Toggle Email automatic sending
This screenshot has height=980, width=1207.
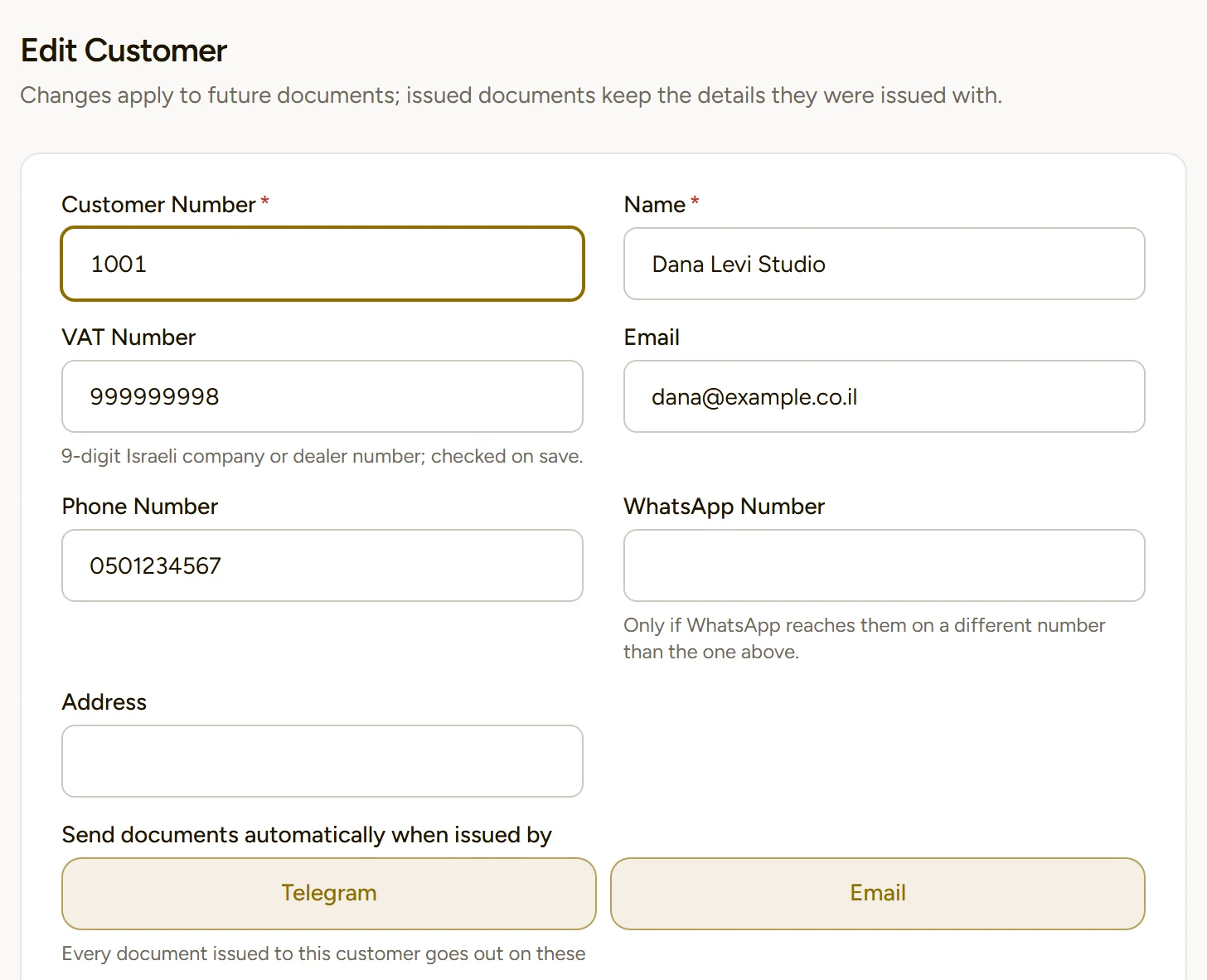coord(878,894)
